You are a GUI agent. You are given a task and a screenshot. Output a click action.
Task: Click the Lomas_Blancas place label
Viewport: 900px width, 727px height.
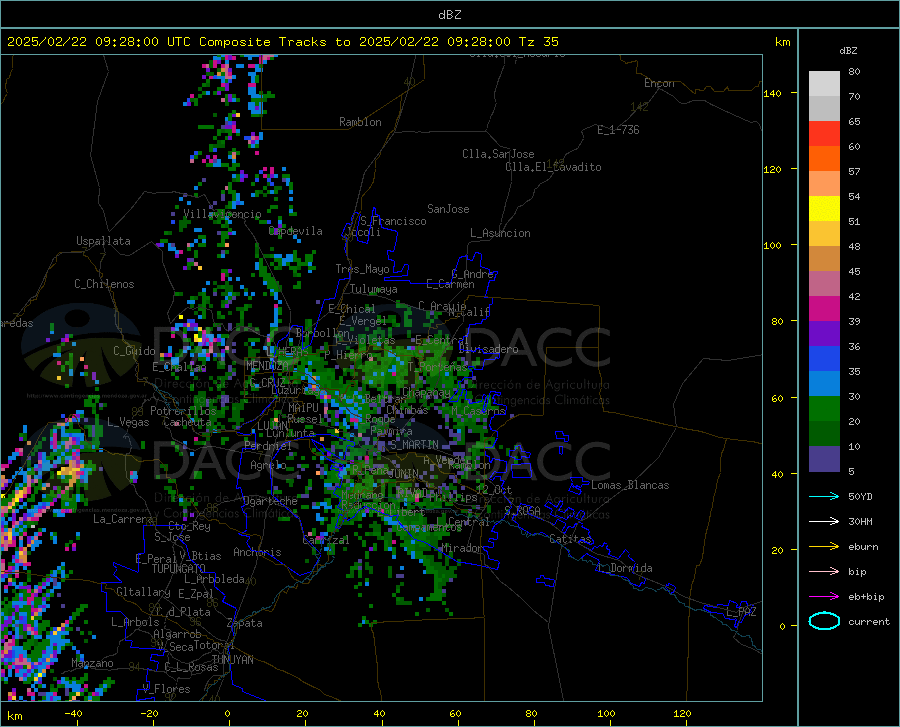[x=630, y=485]
